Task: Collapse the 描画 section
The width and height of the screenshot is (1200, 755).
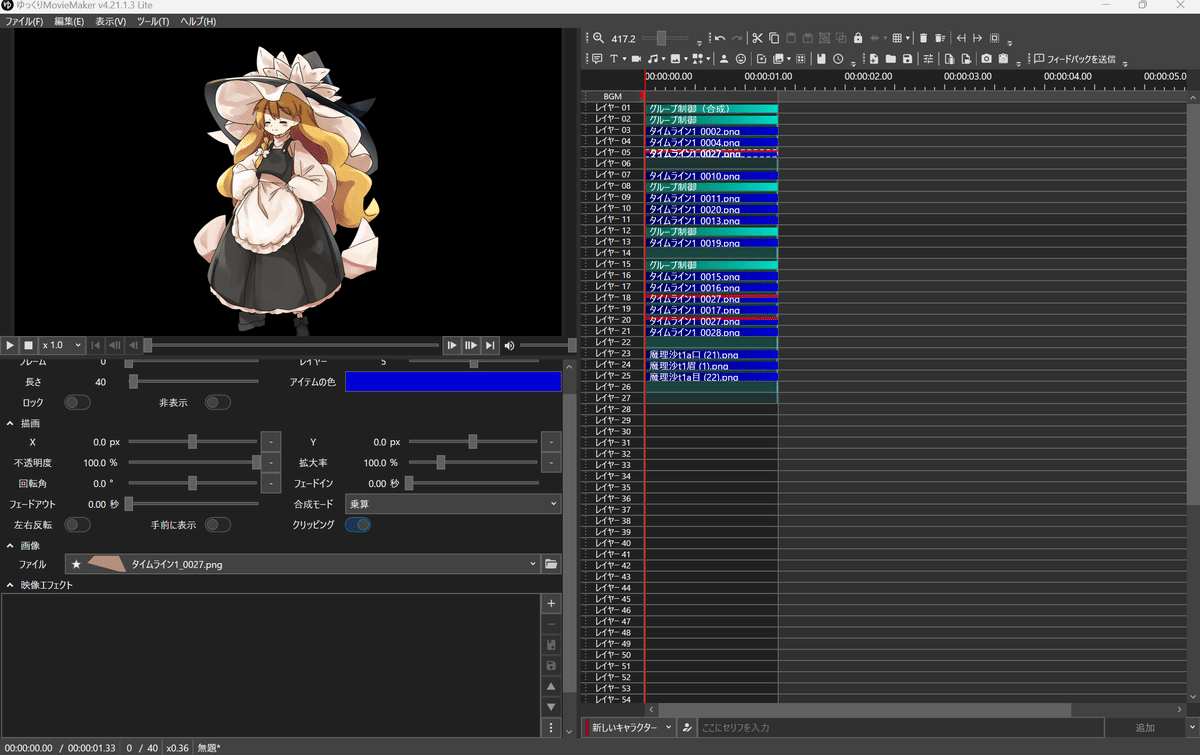Action: tap(10, 423)
